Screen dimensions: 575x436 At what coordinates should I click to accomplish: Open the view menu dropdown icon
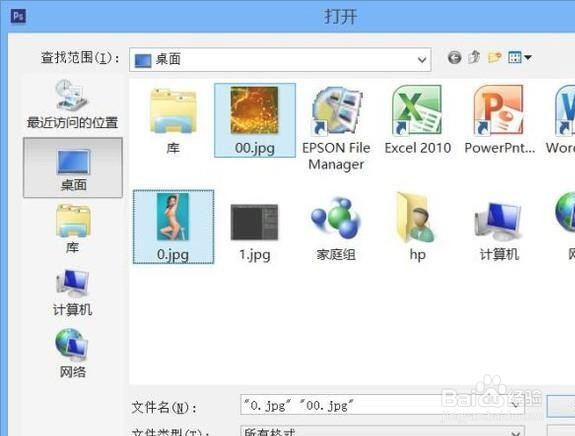point(520,57)
